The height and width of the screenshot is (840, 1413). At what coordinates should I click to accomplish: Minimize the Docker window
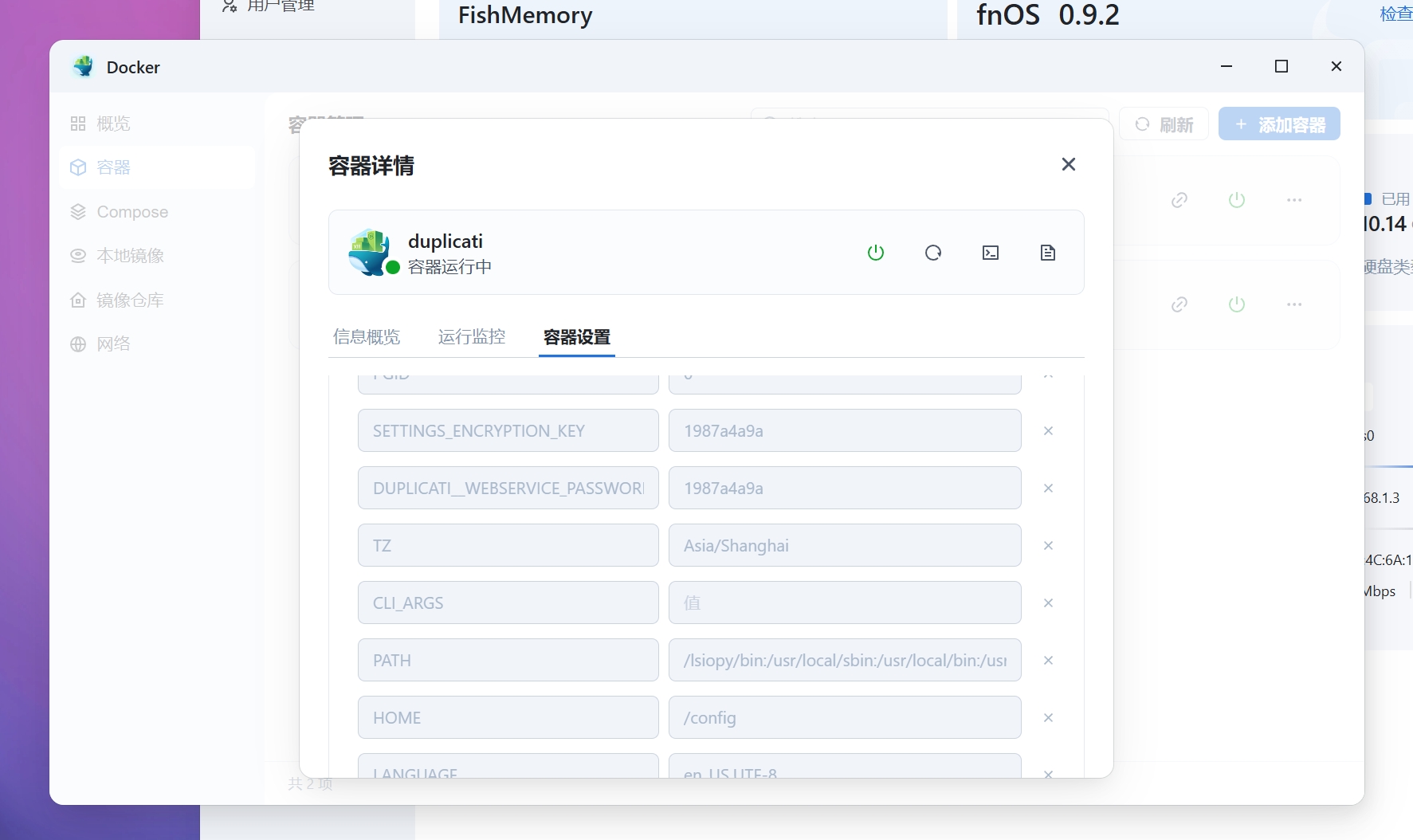pos(1227,67)
